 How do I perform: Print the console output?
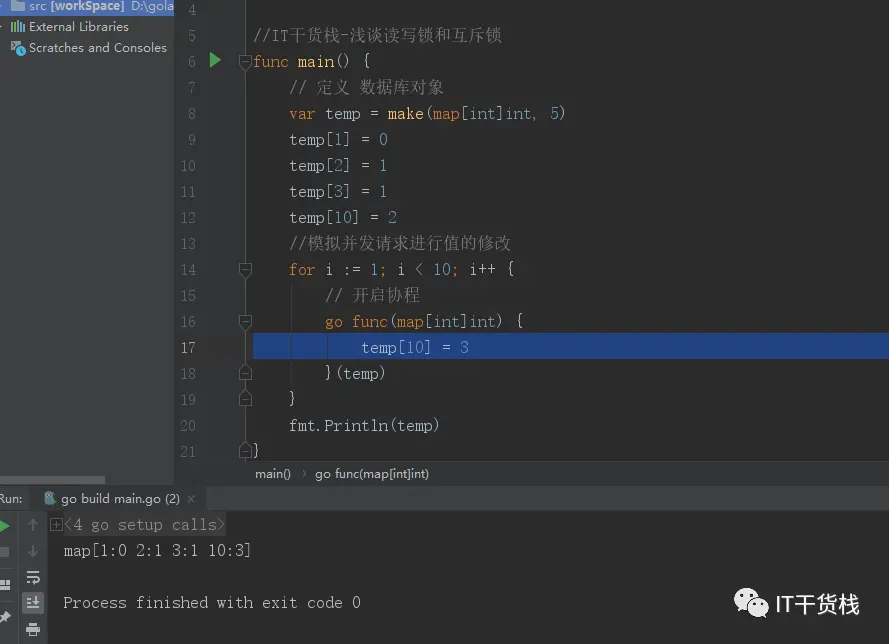click(33, 629)
